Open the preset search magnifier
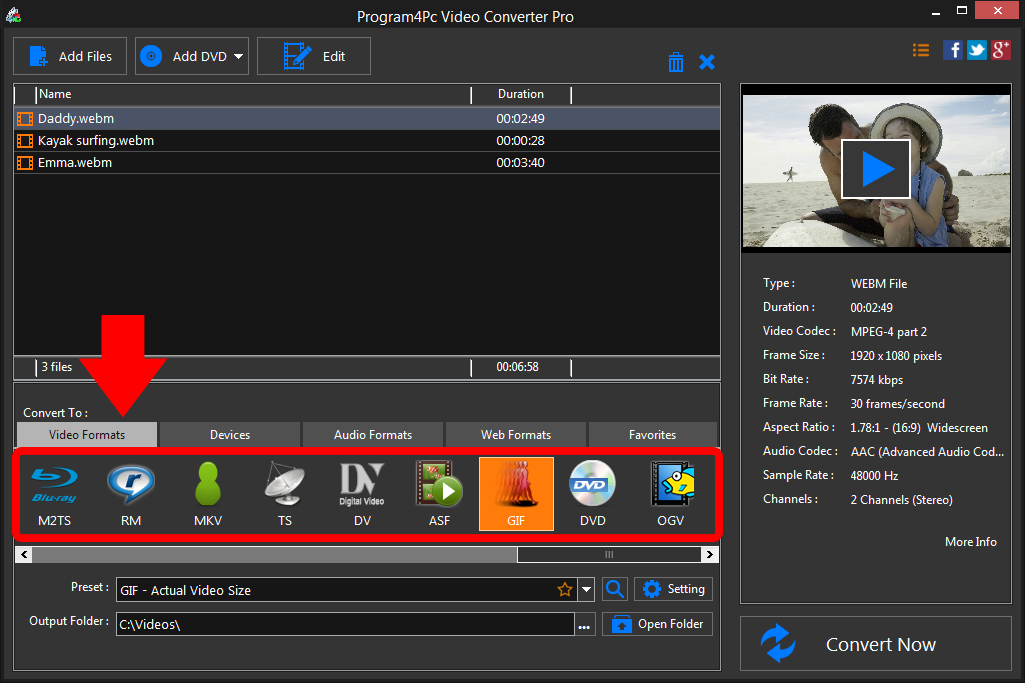The width and height of the screenshot is (1025, 683). [614, 589]
